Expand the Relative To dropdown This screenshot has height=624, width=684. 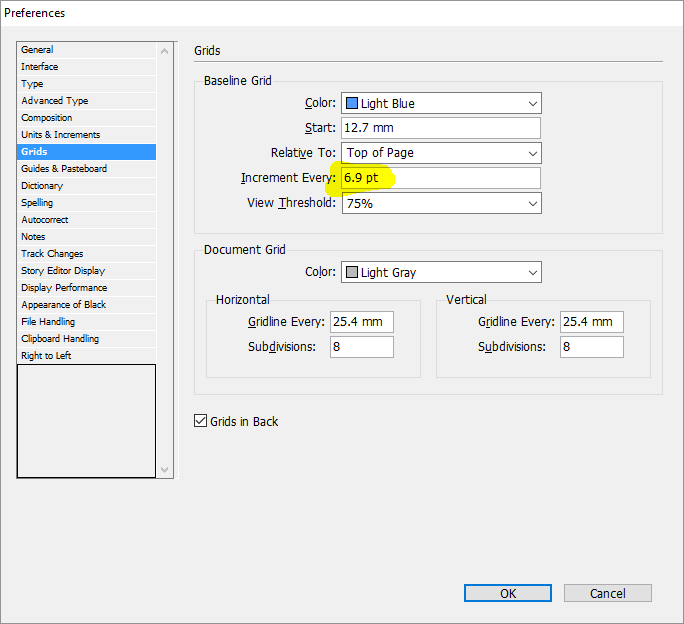(441, 153)
